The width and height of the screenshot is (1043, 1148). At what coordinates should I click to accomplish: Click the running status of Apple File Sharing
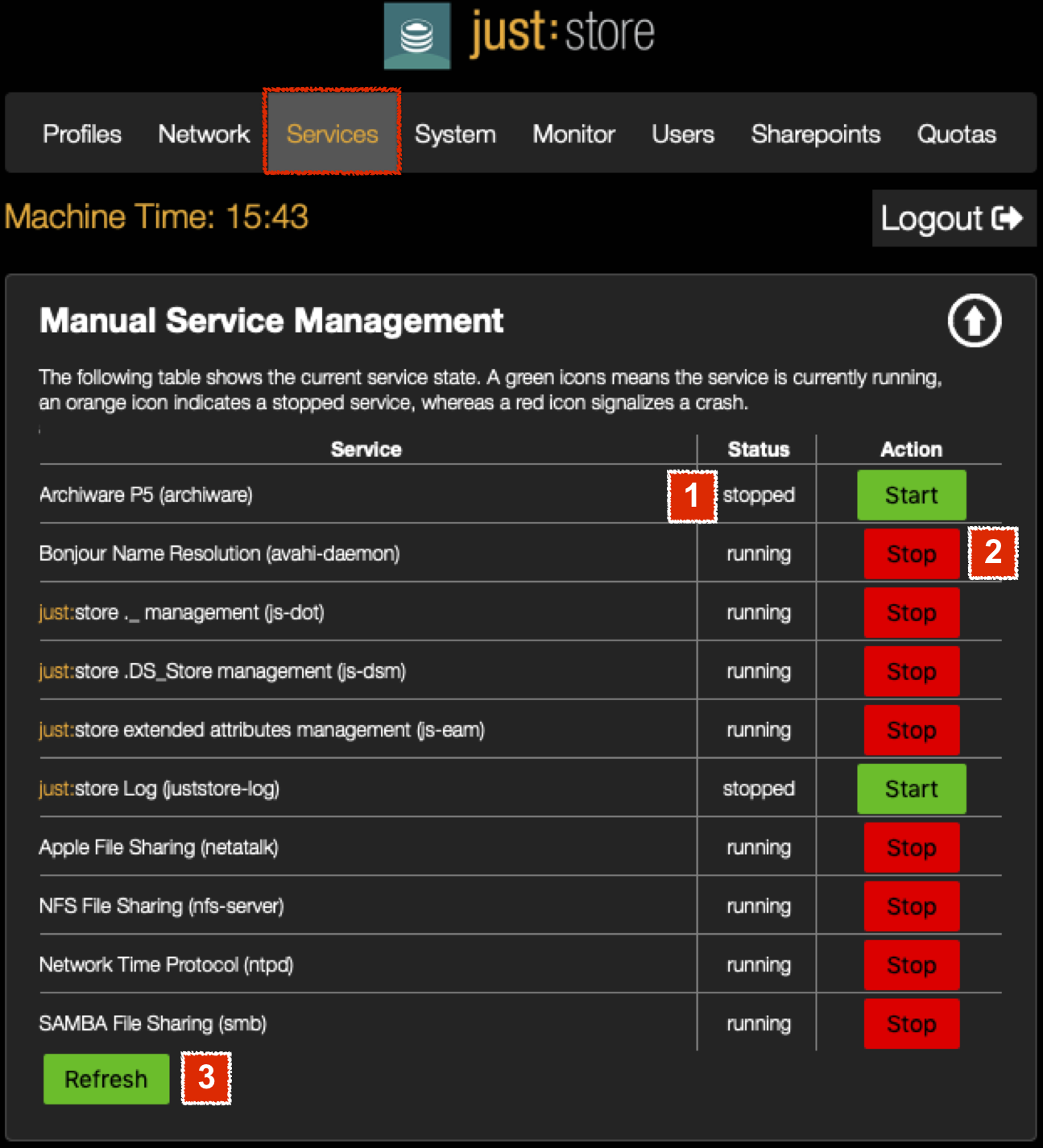[x=759, y=848]
